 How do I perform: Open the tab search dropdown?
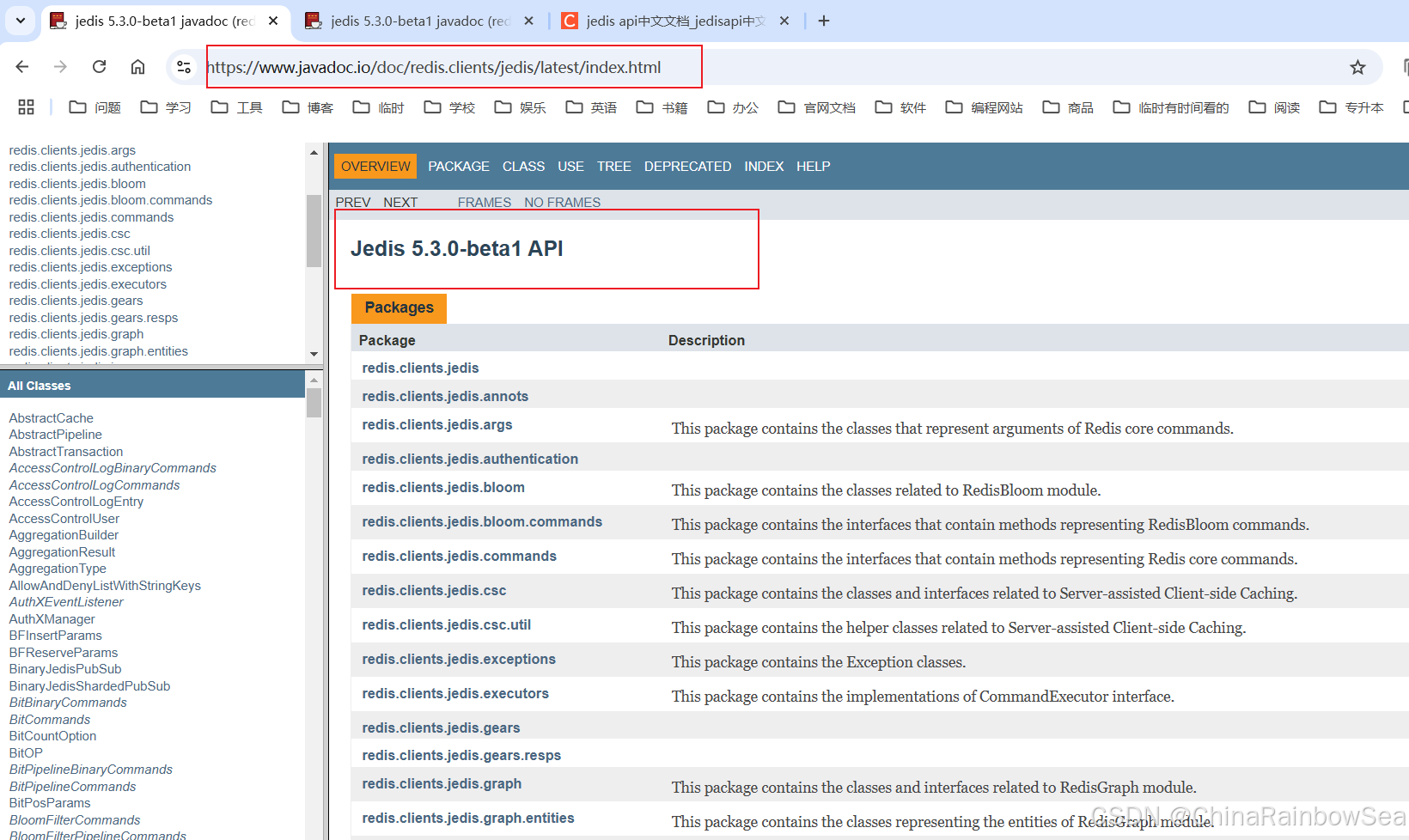click(19, 21)
